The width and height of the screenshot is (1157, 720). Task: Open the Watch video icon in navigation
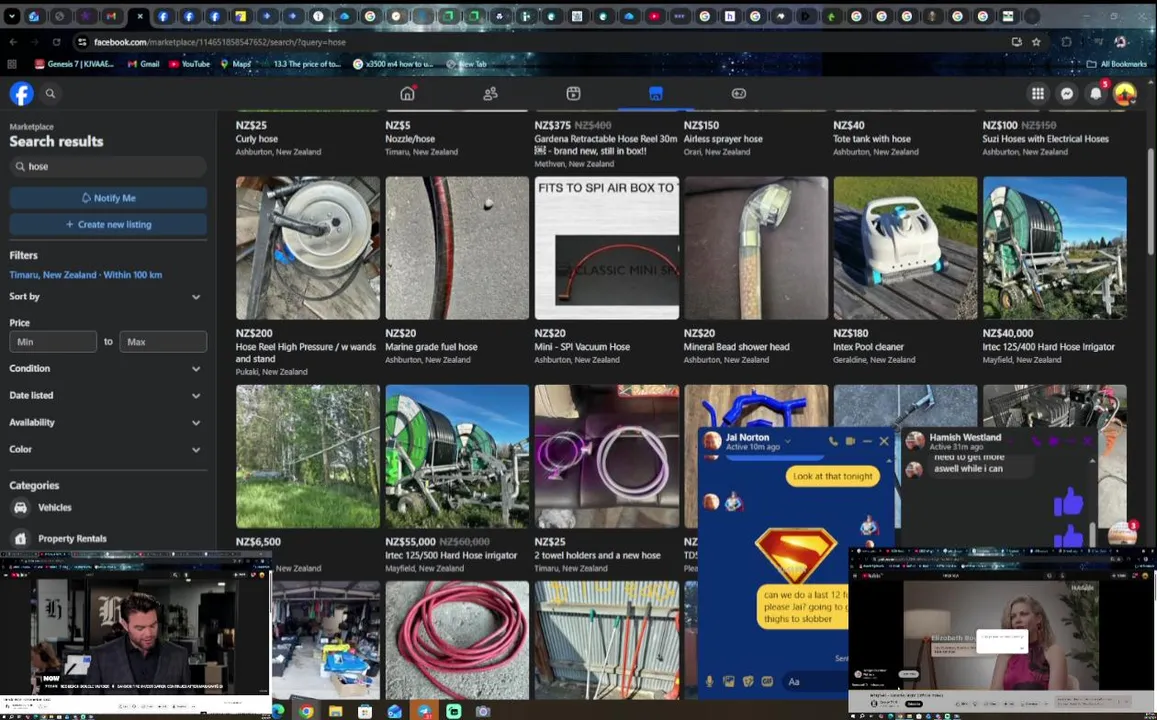573,93
